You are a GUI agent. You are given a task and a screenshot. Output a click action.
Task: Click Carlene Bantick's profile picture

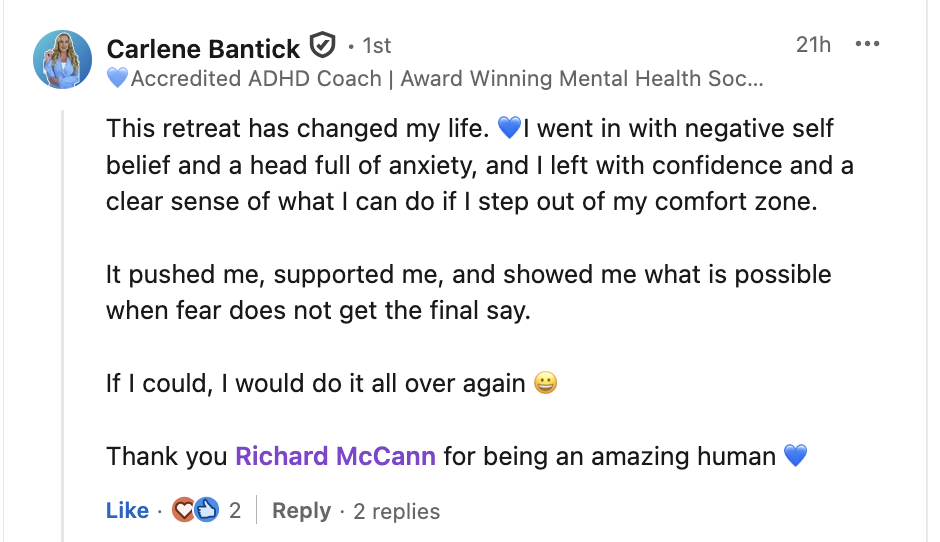coord(62,59)
